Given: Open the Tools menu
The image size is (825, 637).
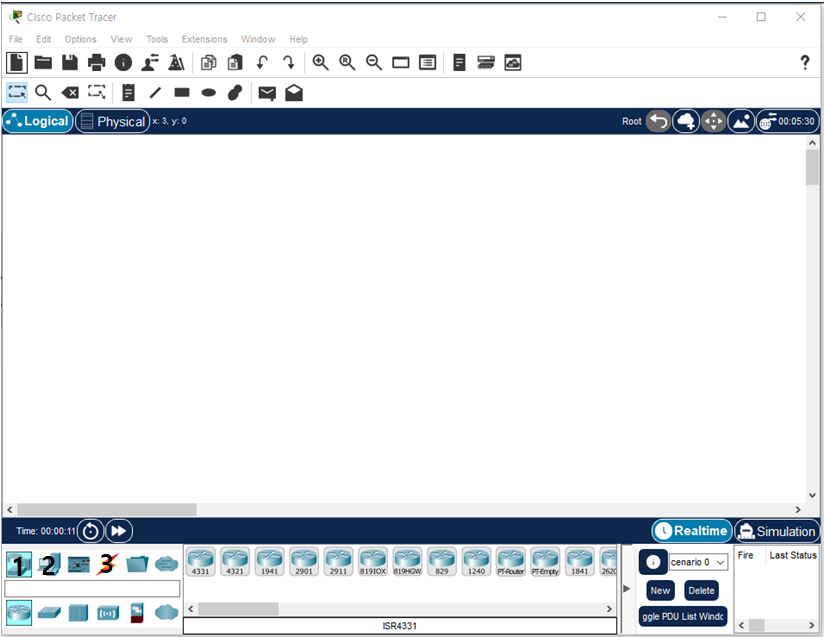Looking at the screenshot, I should (x=157, y=39).
